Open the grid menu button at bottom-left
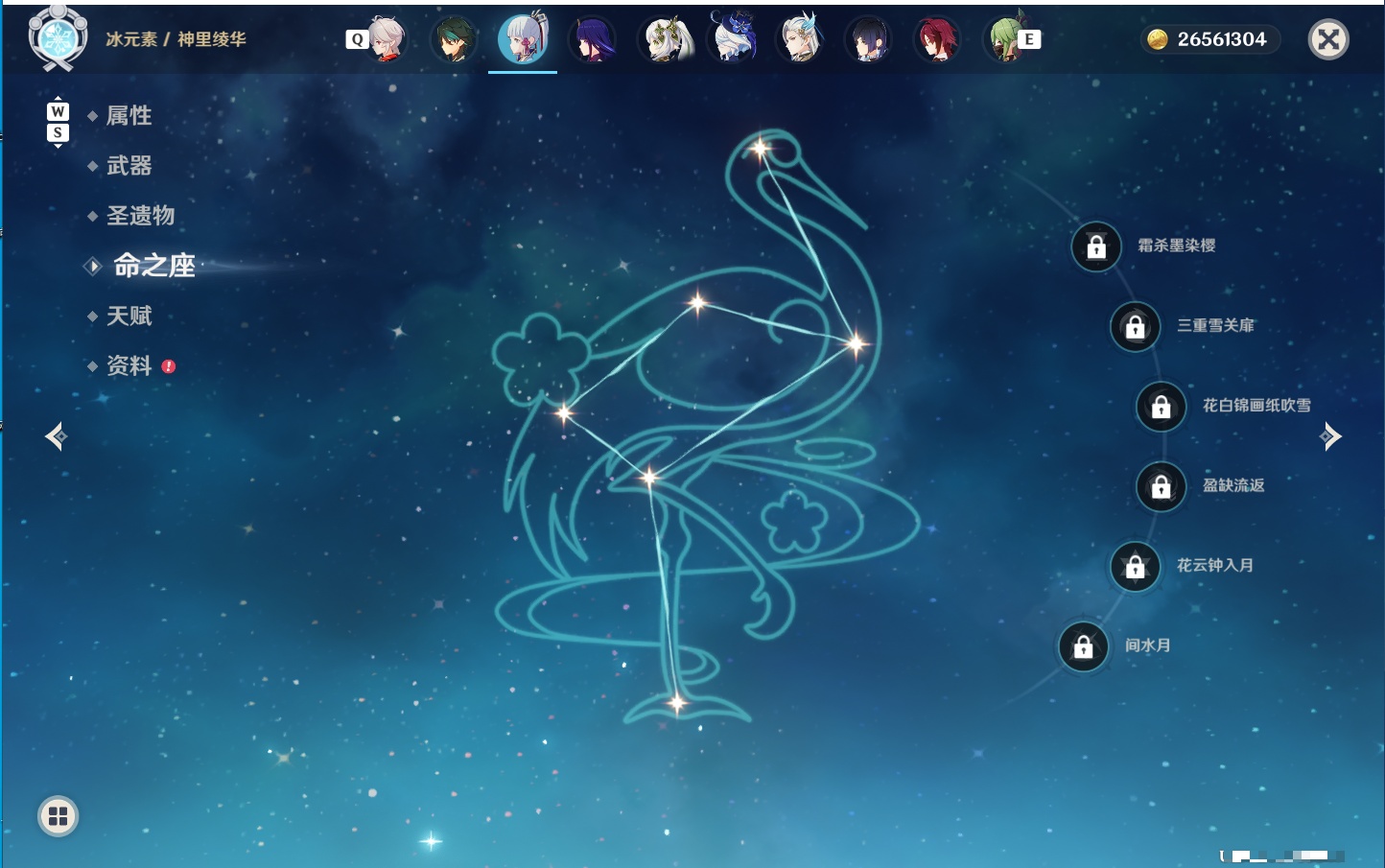1385x868 pixels. point(58,816)
